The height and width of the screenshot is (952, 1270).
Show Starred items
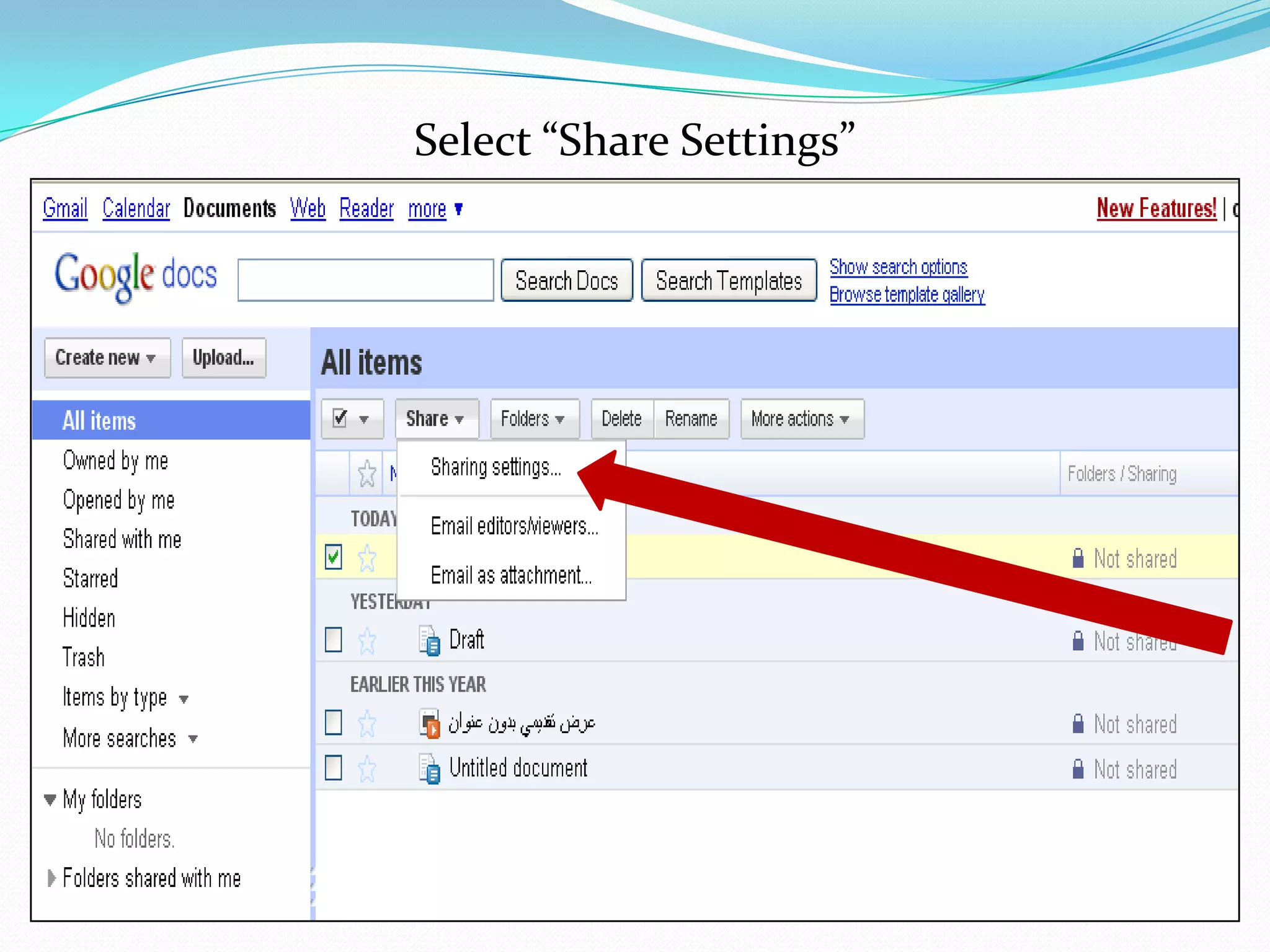click(91, 579)
